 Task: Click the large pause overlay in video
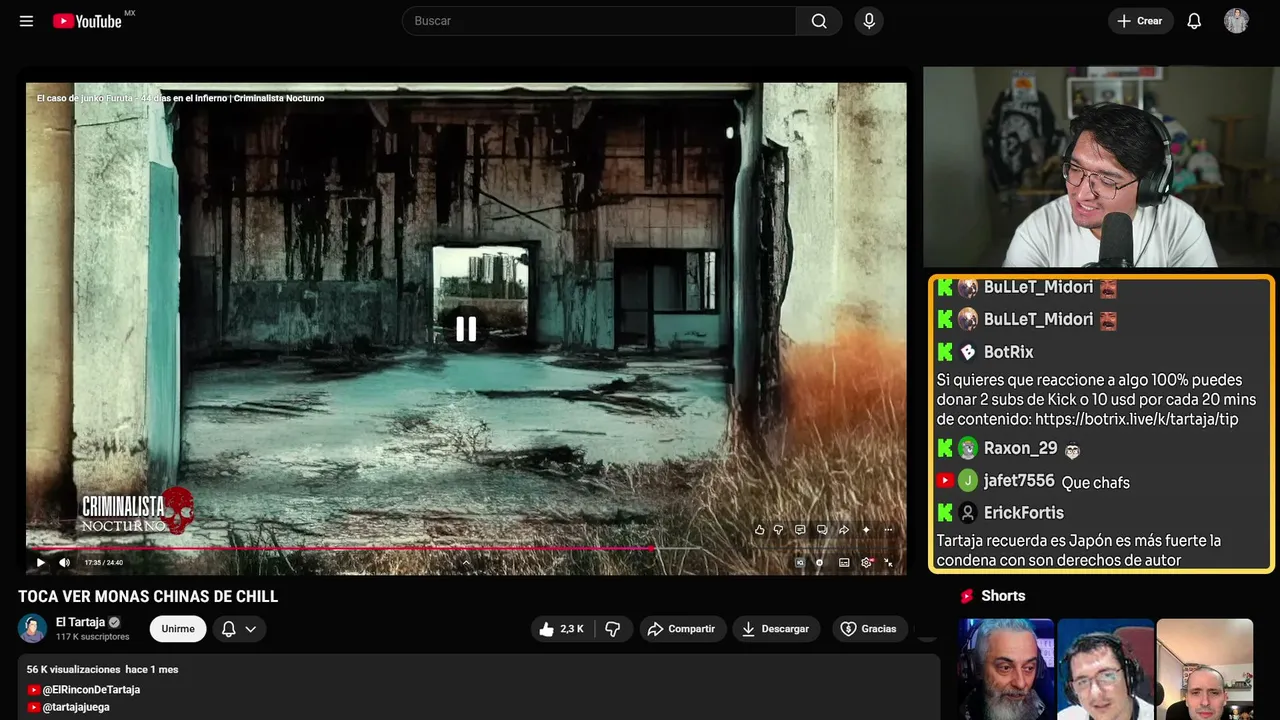click(x=466, y=329)
